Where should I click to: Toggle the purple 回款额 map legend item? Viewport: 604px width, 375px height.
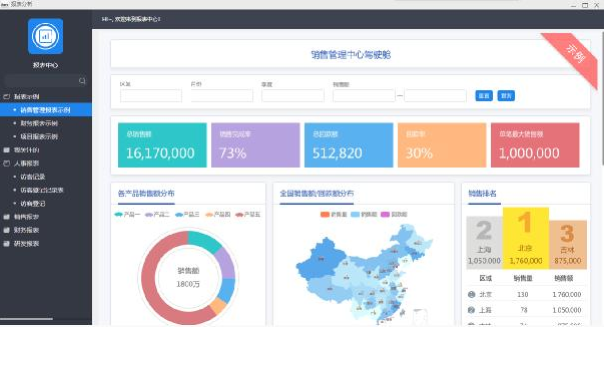[x=394, y=214]
